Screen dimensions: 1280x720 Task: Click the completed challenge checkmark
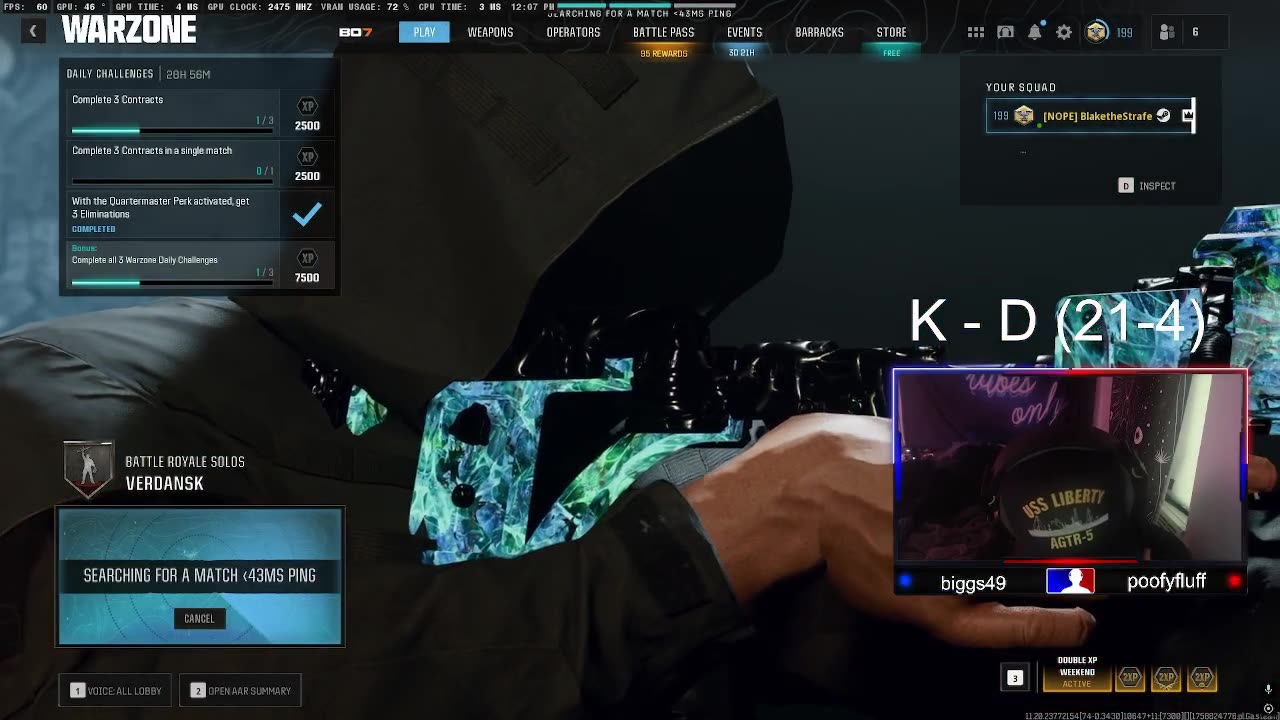coord(307,214)
